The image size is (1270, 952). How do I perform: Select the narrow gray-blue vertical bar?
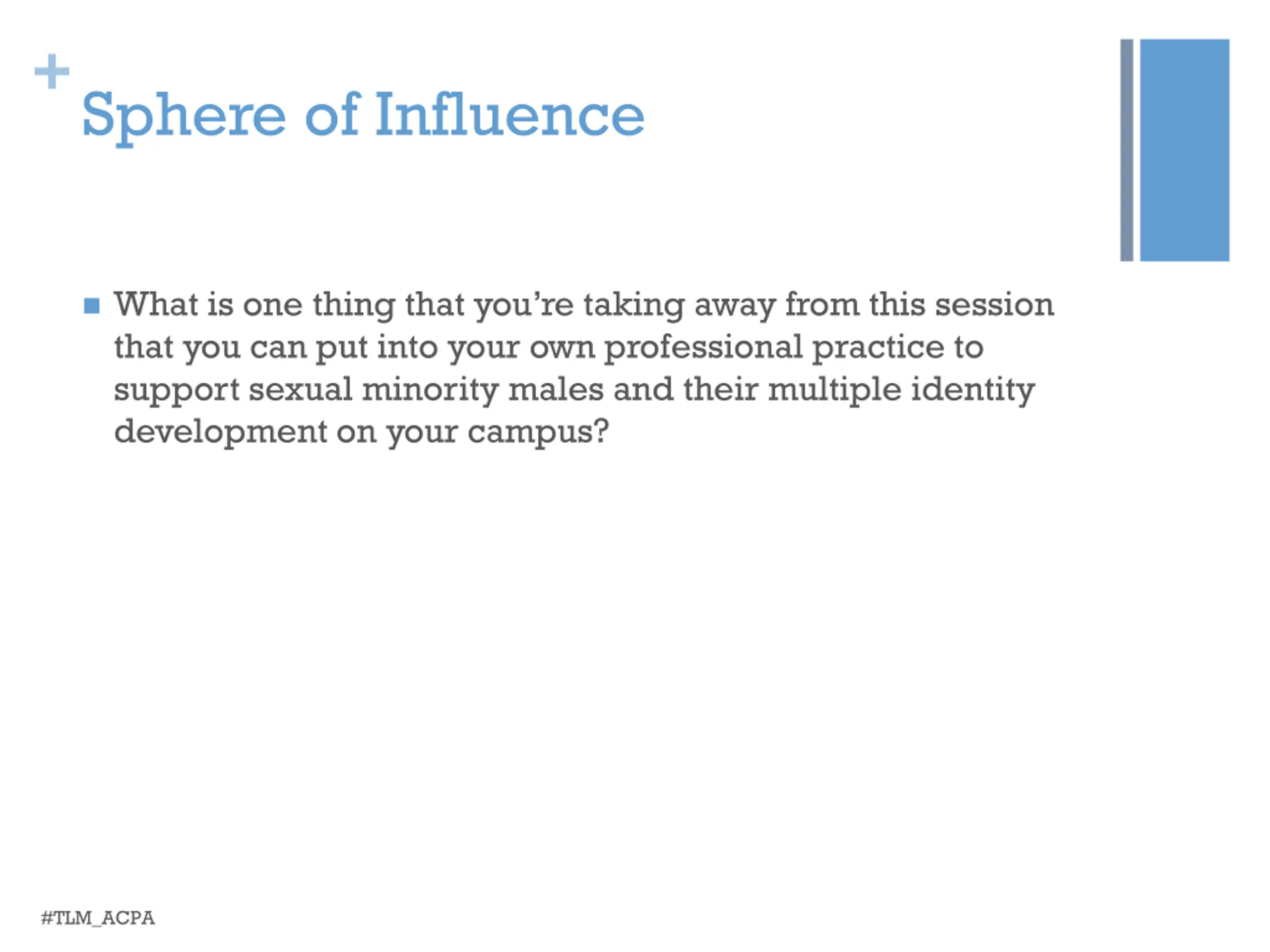[1127, 150]
